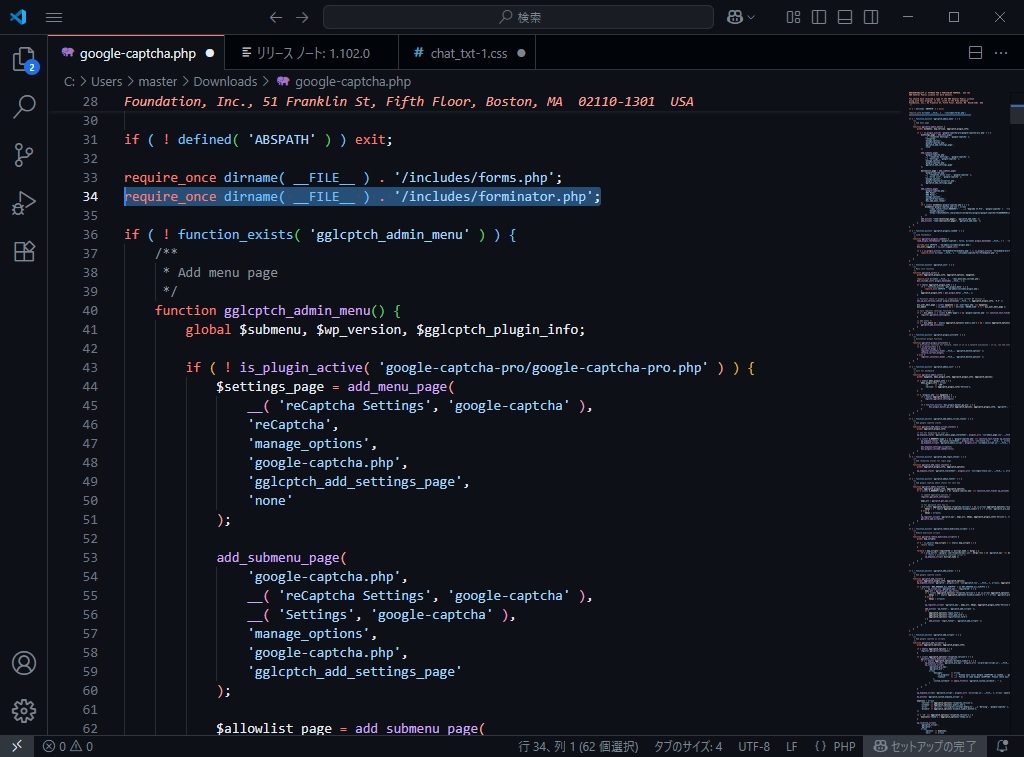Switch to the release notes 1.102.0 tab

click(312, 53)
